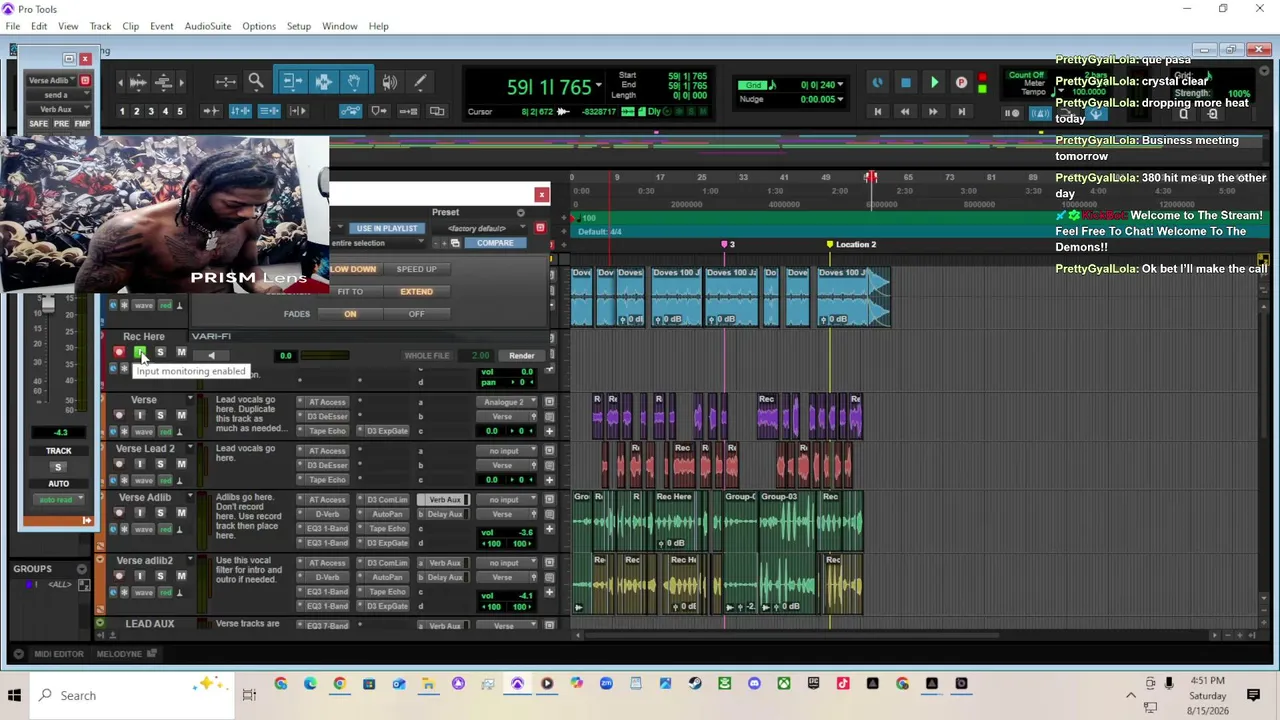Open the Nudge value dropdown
The image size is (1280, 720).
coord(840,99)
